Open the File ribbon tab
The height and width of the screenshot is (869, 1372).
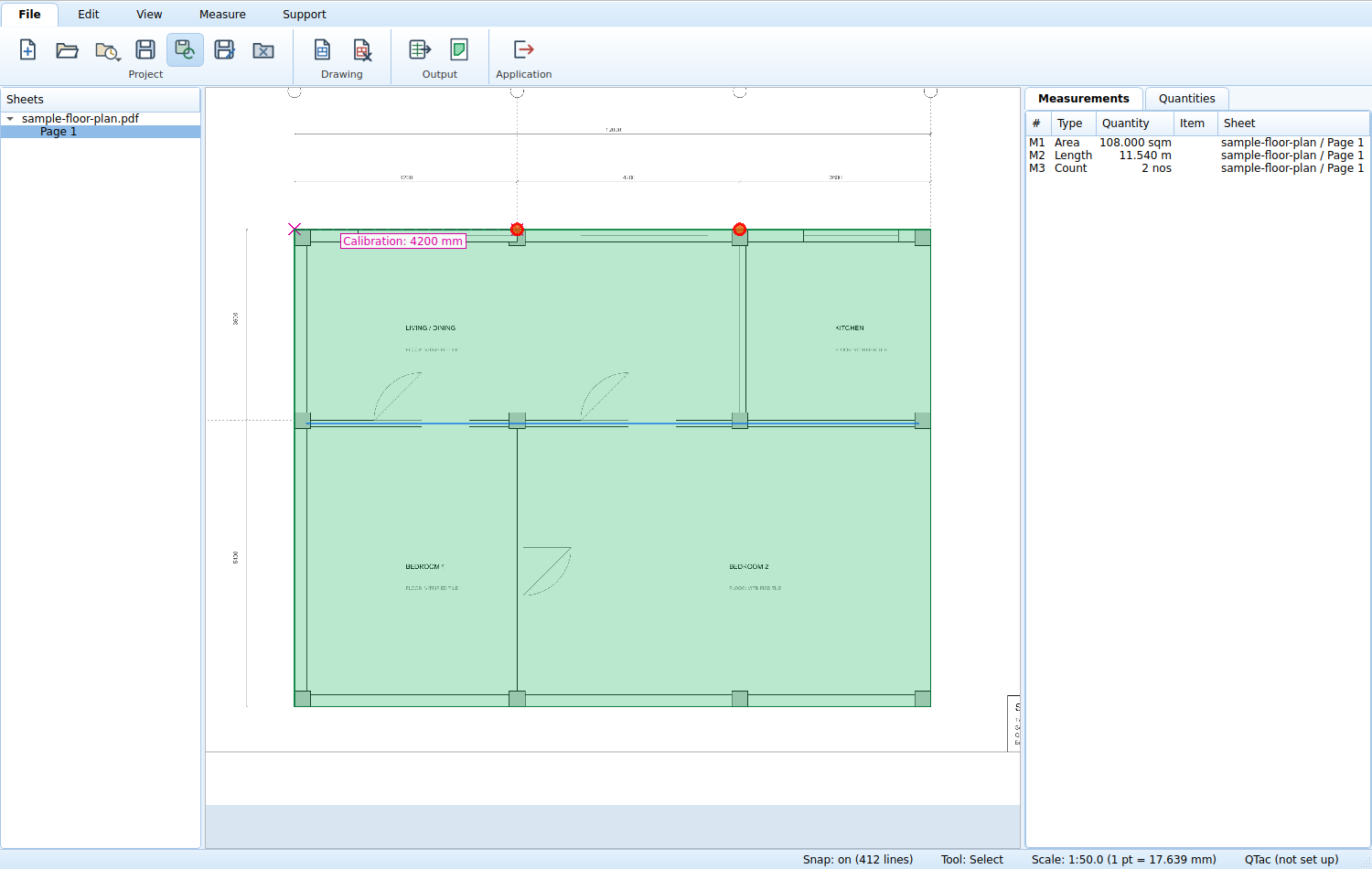[29, 14]
